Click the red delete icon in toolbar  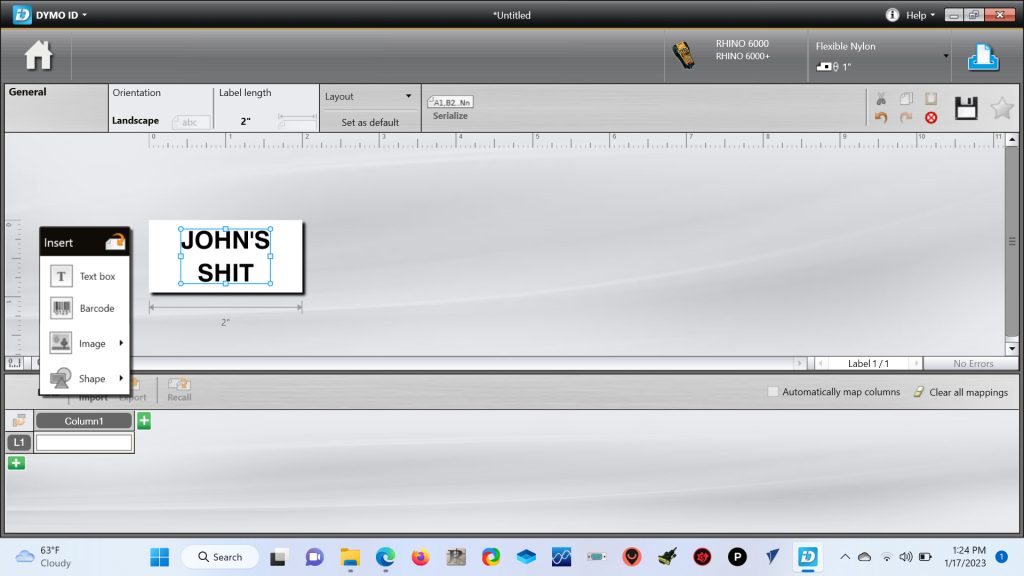pyautogui.click(x=931, y=118)
